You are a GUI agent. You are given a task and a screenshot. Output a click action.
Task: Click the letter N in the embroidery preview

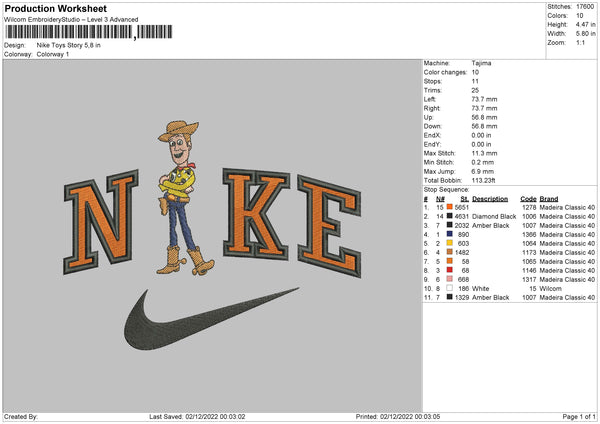[101, 221]
